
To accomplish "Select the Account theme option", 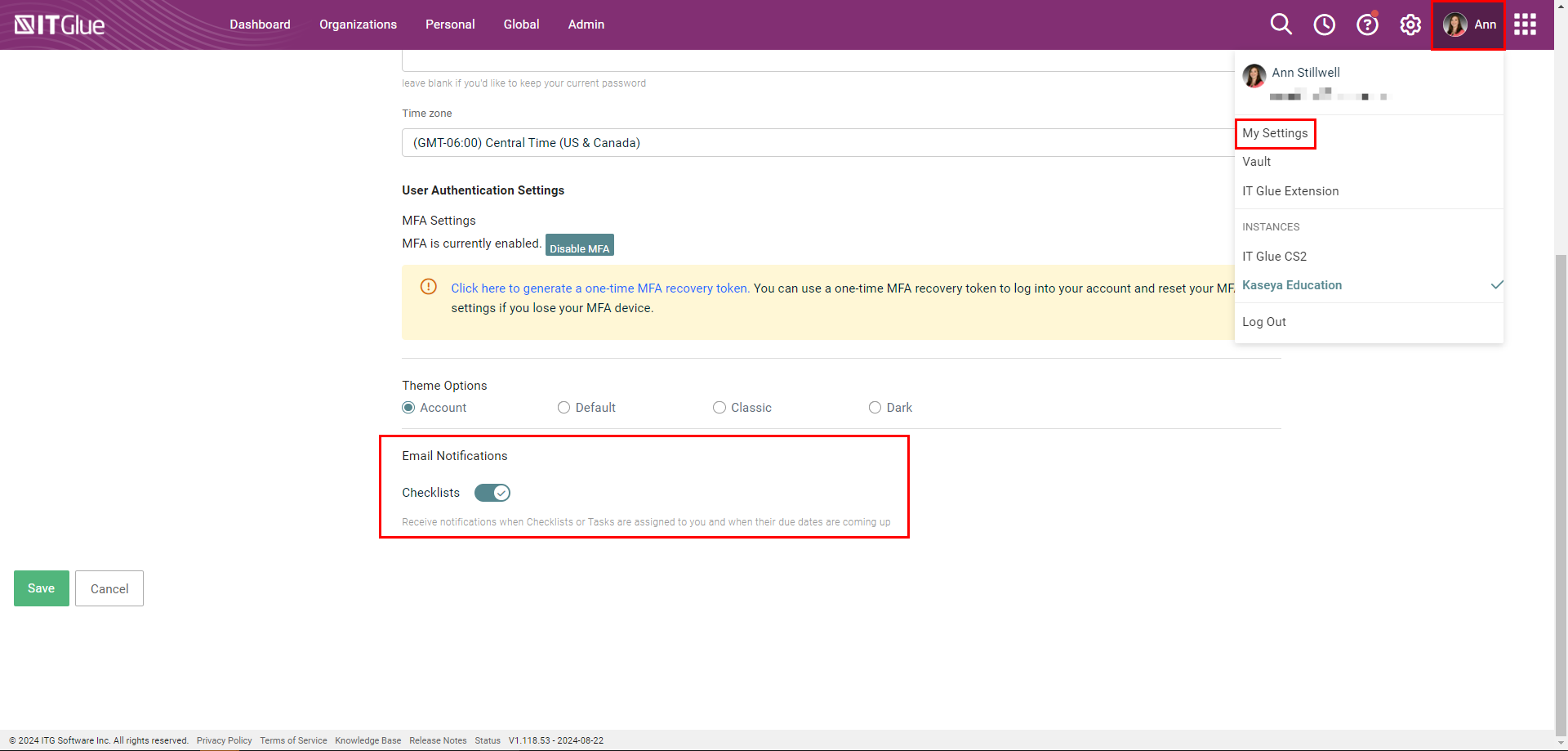I will (408, 408).
